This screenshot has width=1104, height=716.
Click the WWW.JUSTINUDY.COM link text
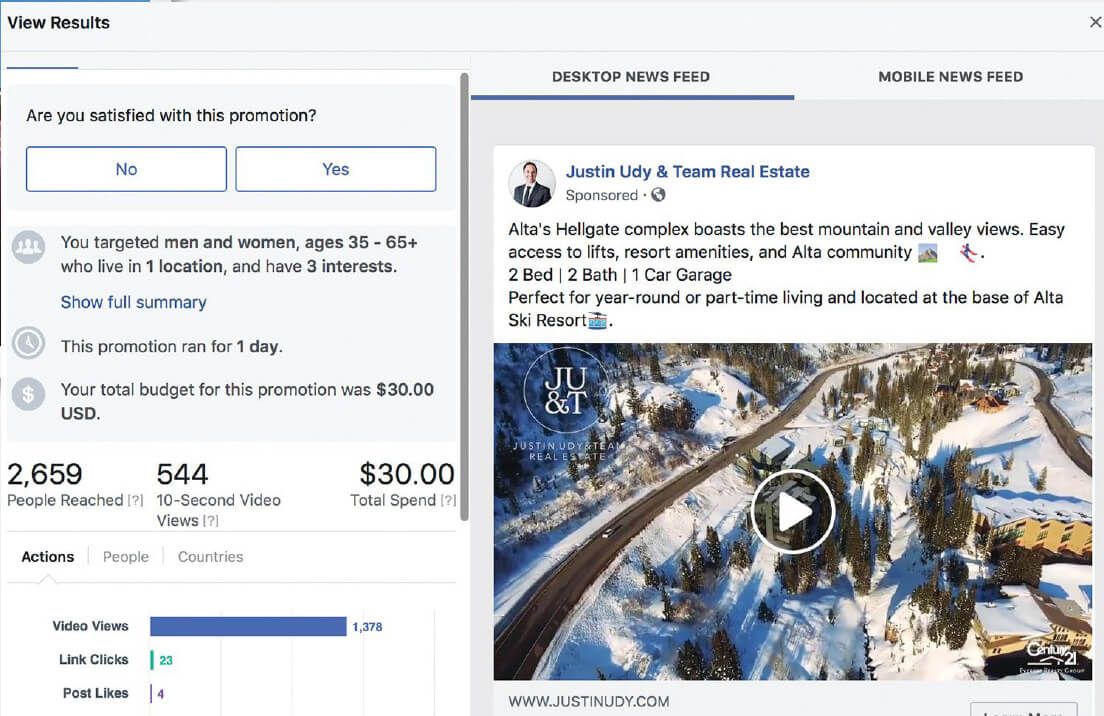click(x=589, y=701)
